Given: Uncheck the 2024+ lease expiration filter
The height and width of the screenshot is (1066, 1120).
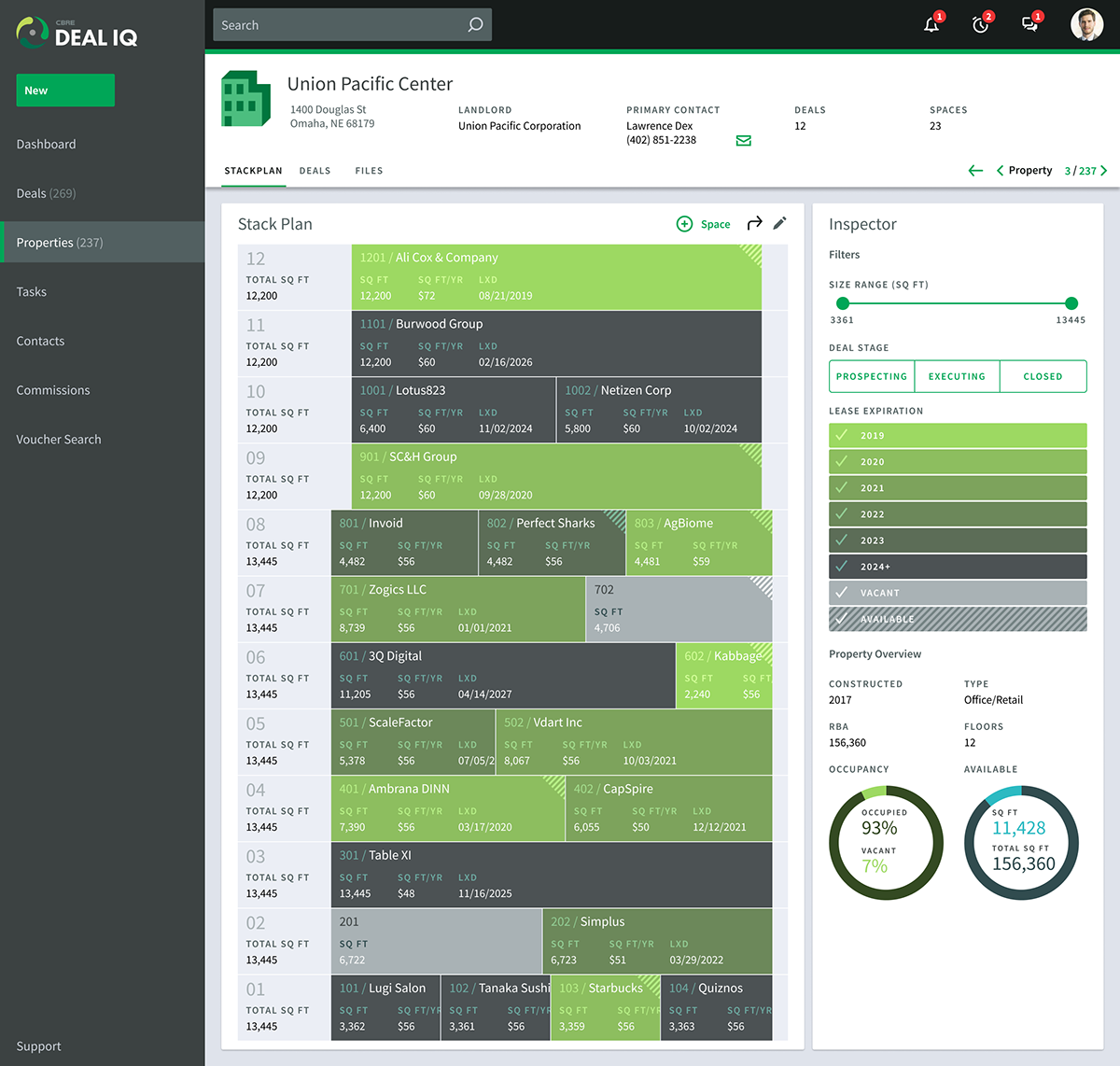Looking at the screenshot, I should [958, 566].
